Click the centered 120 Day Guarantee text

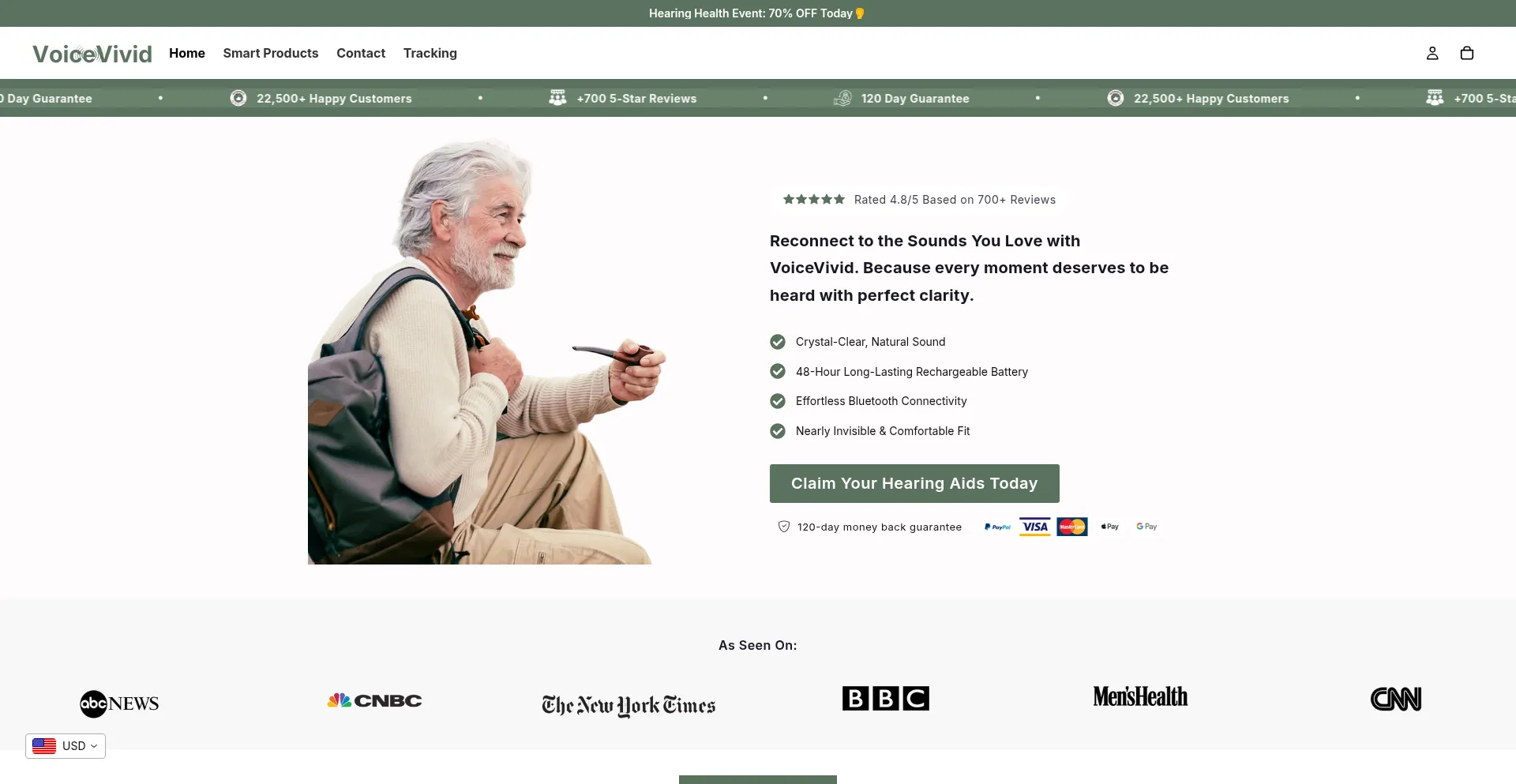915,99
